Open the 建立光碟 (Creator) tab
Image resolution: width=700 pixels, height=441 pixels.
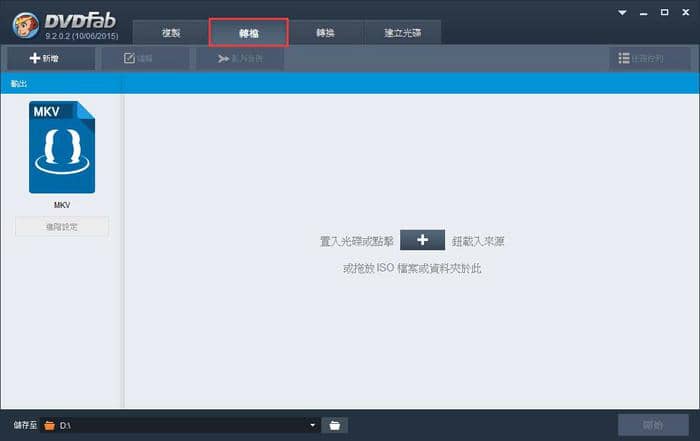pyautogui.click(x=403, y=33)
